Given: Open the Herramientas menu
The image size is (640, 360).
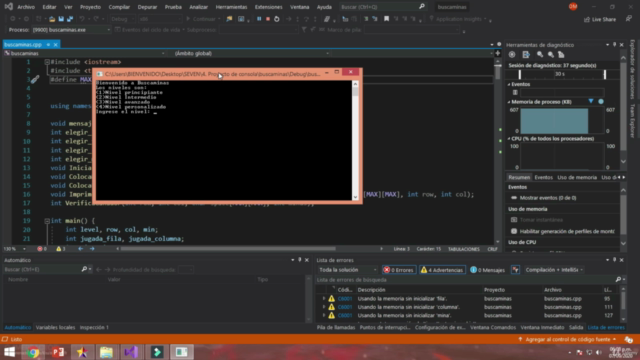Looking at the screenshot, I should point(231,7).
